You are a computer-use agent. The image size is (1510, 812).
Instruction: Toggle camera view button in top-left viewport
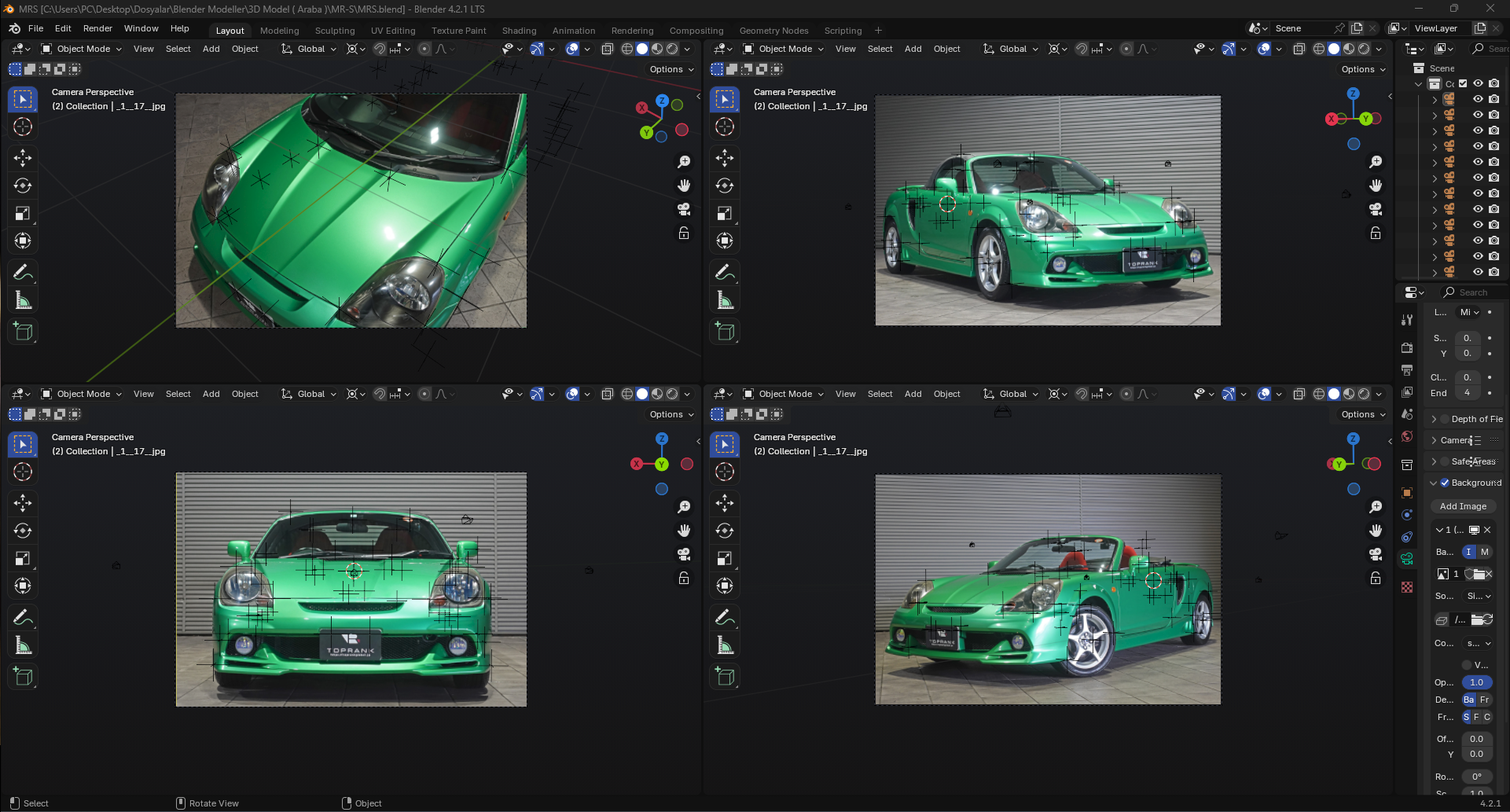tap(684, 209)
